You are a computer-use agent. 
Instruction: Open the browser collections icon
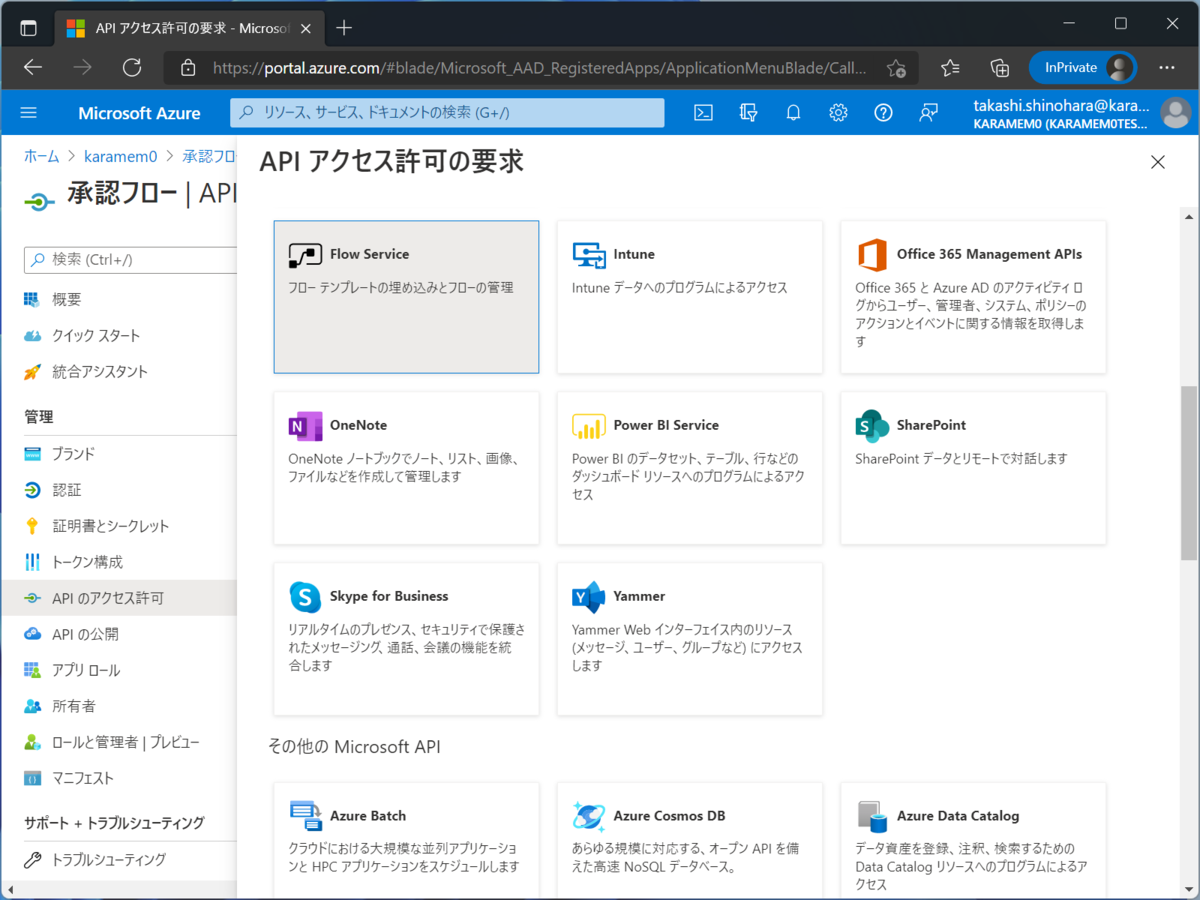[x=1000, y=67]
